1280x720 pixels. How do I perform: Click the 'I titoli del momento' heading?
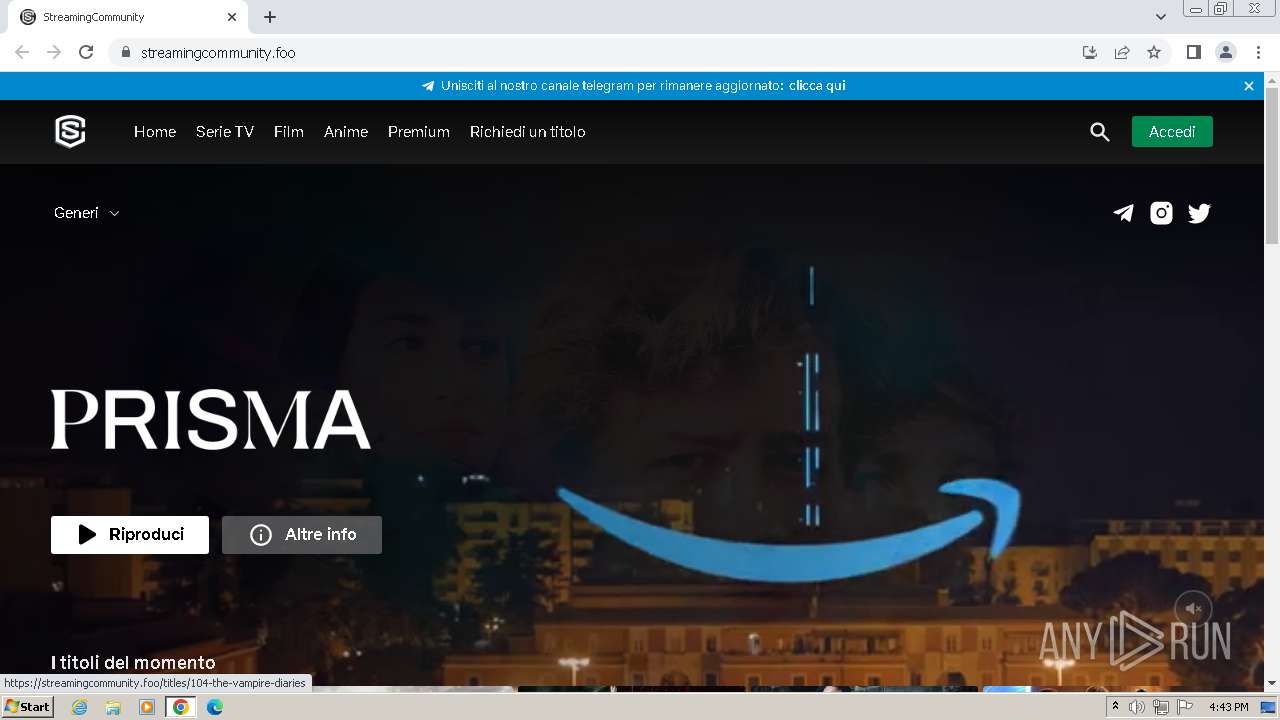pyautogui.click(x=133, y=662)
